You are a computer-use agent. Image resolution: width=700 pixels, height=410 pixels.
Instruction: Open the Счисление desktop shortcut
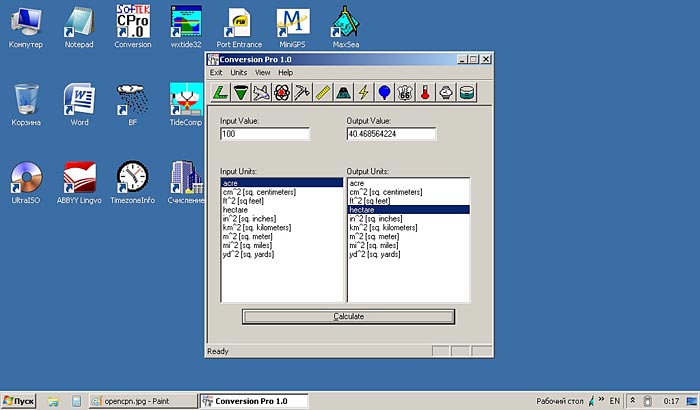tap(186, 183)
